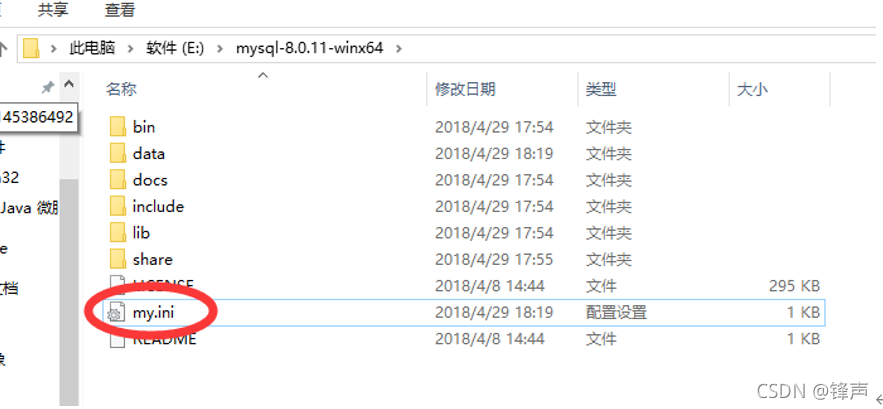Select the share folder icon
883x409 pixels.
click(118, 259)
